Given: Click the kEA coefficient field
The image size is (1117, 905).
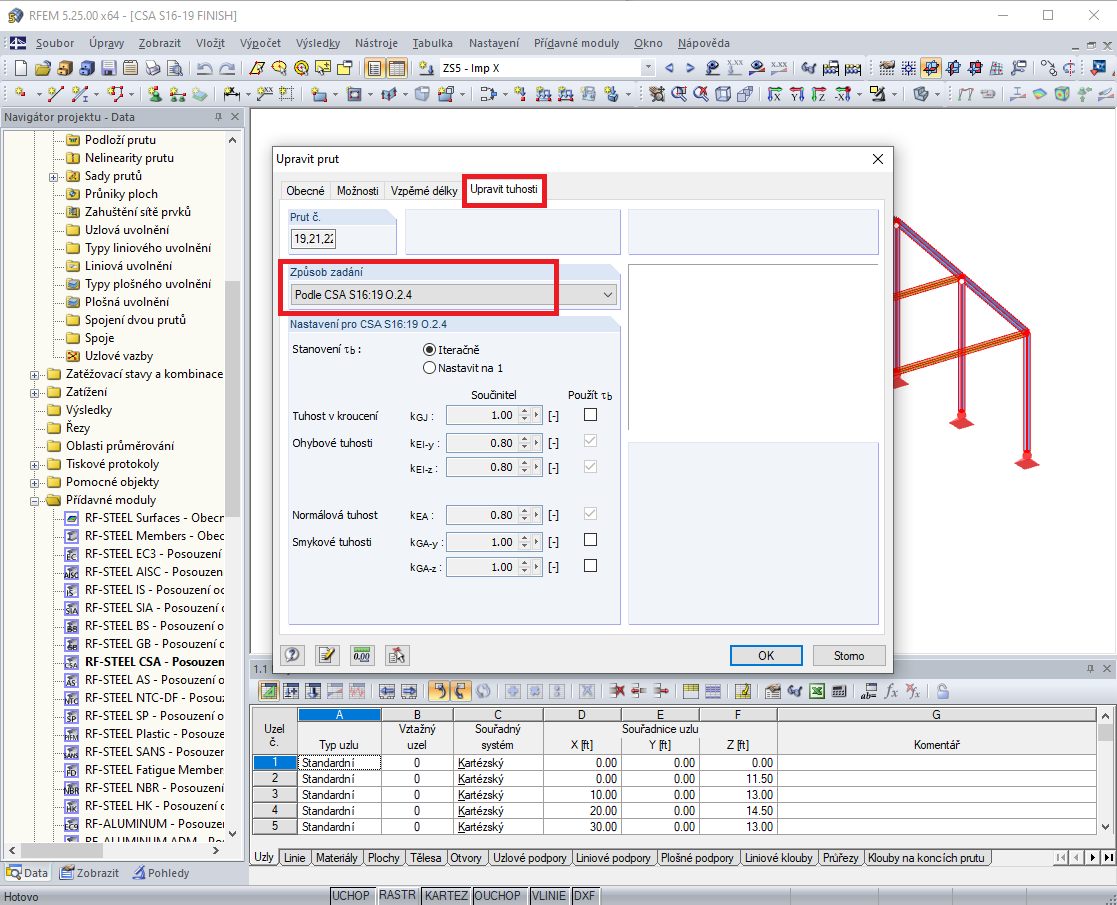Looking at the screenshot, I should (x=482, y=515).
